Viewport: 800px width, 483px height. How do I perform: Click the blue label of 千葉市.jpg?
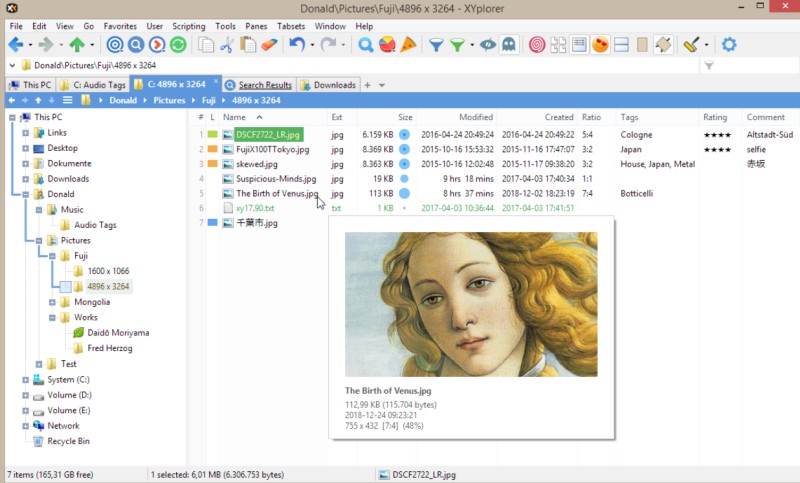click(212, 223)
